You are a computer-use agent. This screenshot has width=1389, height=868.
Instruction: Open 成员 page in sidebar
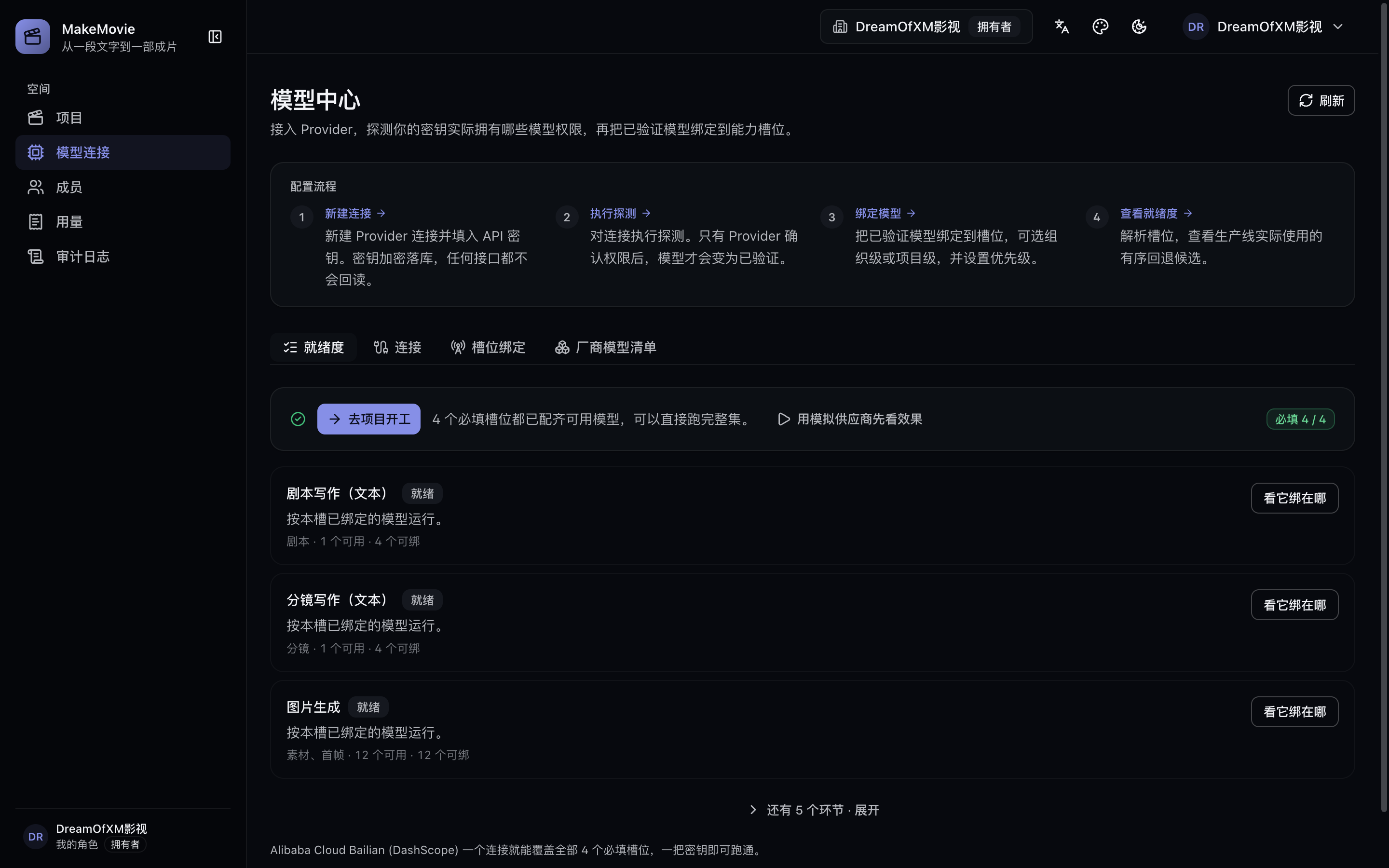point(123,187)
